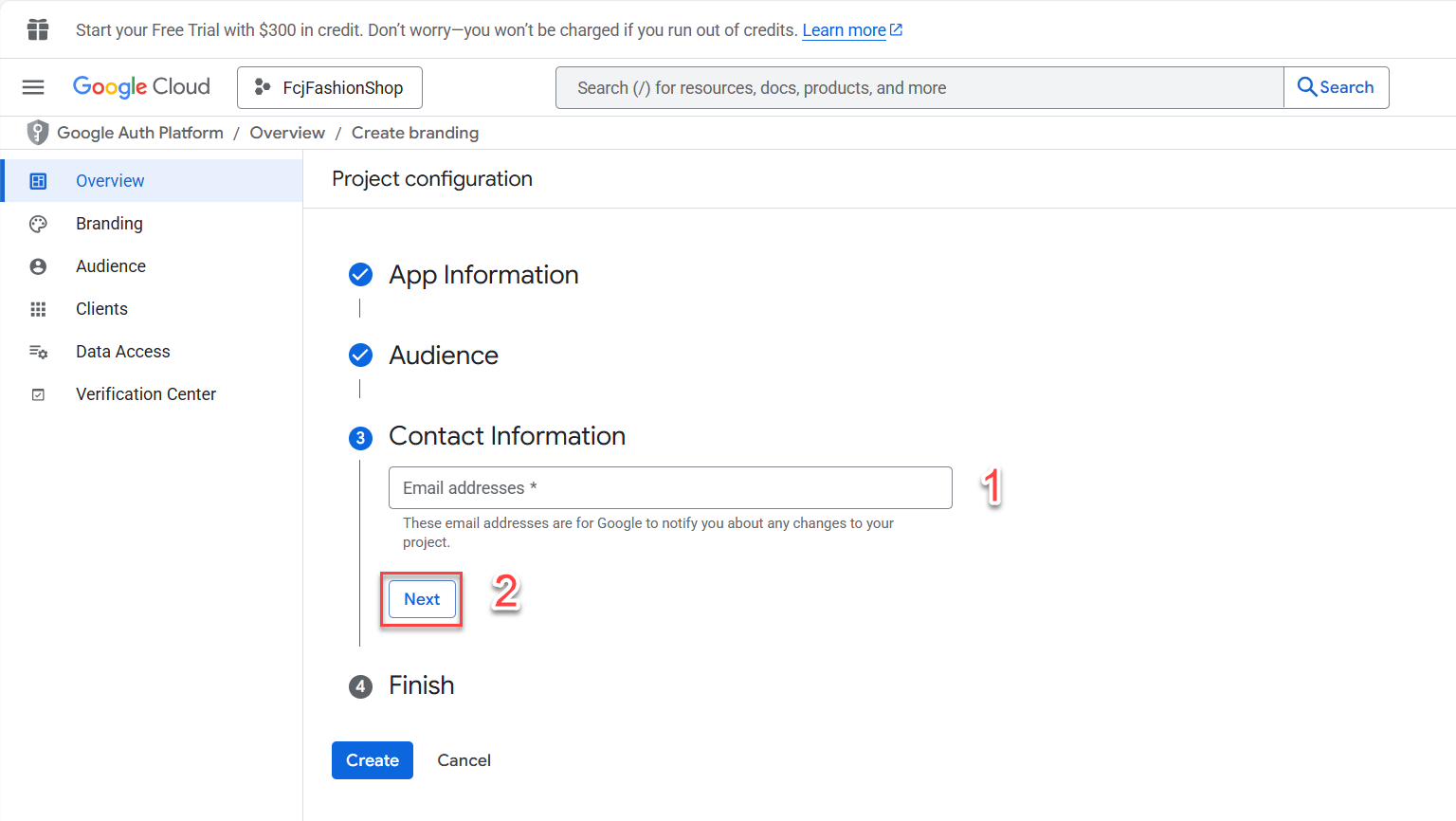
Task: Click the Audience step completed checkmark
Action: point(360,356)
